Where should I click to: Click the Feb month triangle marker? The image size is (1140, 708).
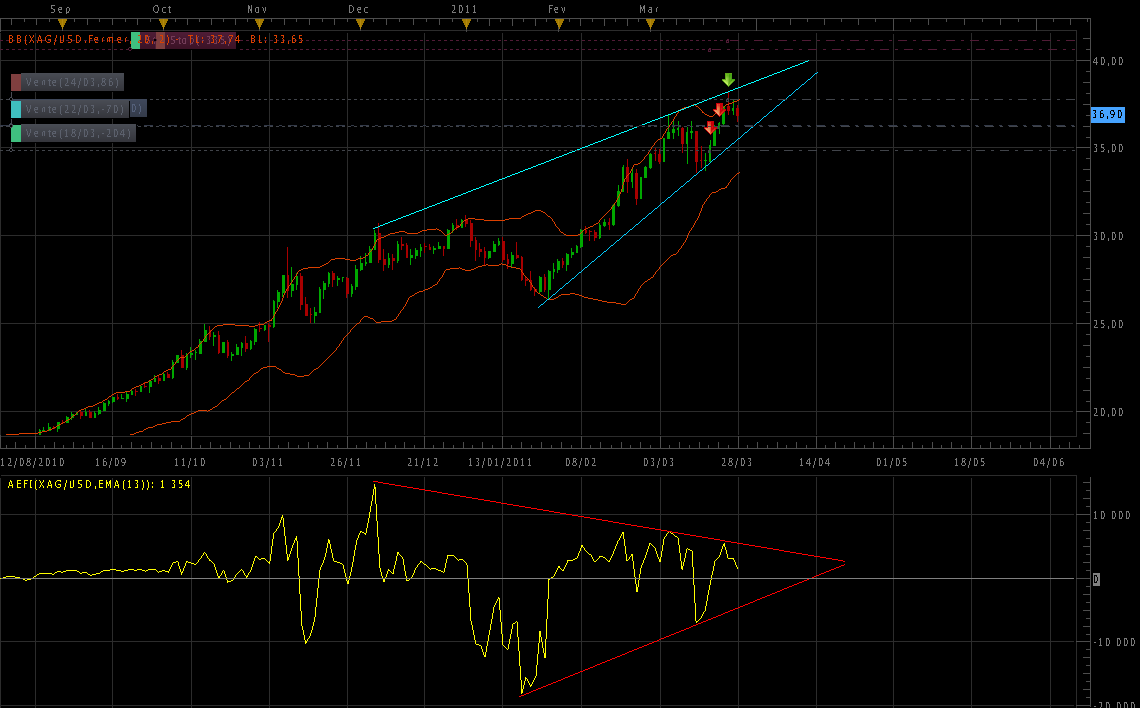click(558, 23)
